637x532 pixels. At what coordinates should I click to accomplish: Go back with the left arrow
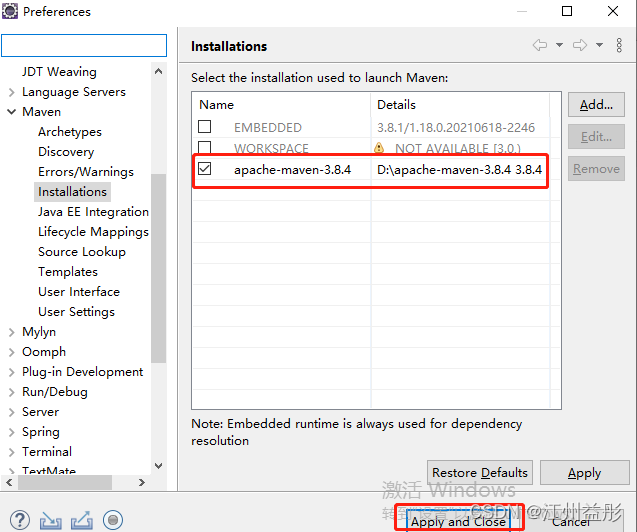pos(540,45)
